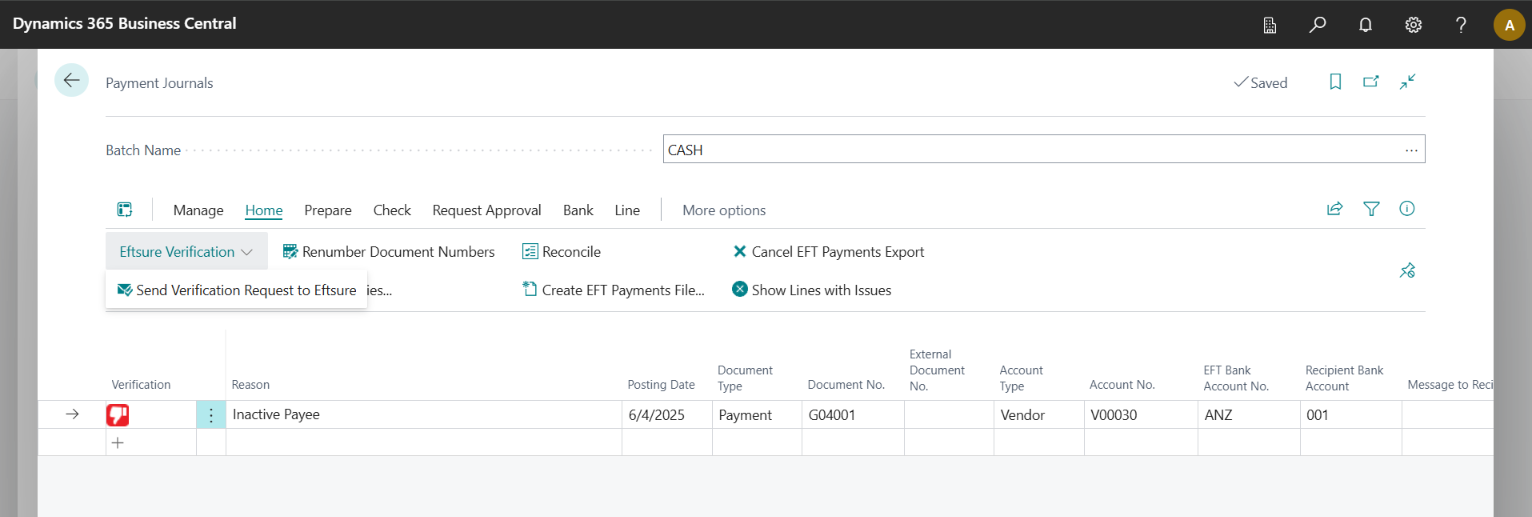The height and width of the screenshot is (517, 1532).
Task: Click the Dynamics 365 Business Central title
Action: 125,23
